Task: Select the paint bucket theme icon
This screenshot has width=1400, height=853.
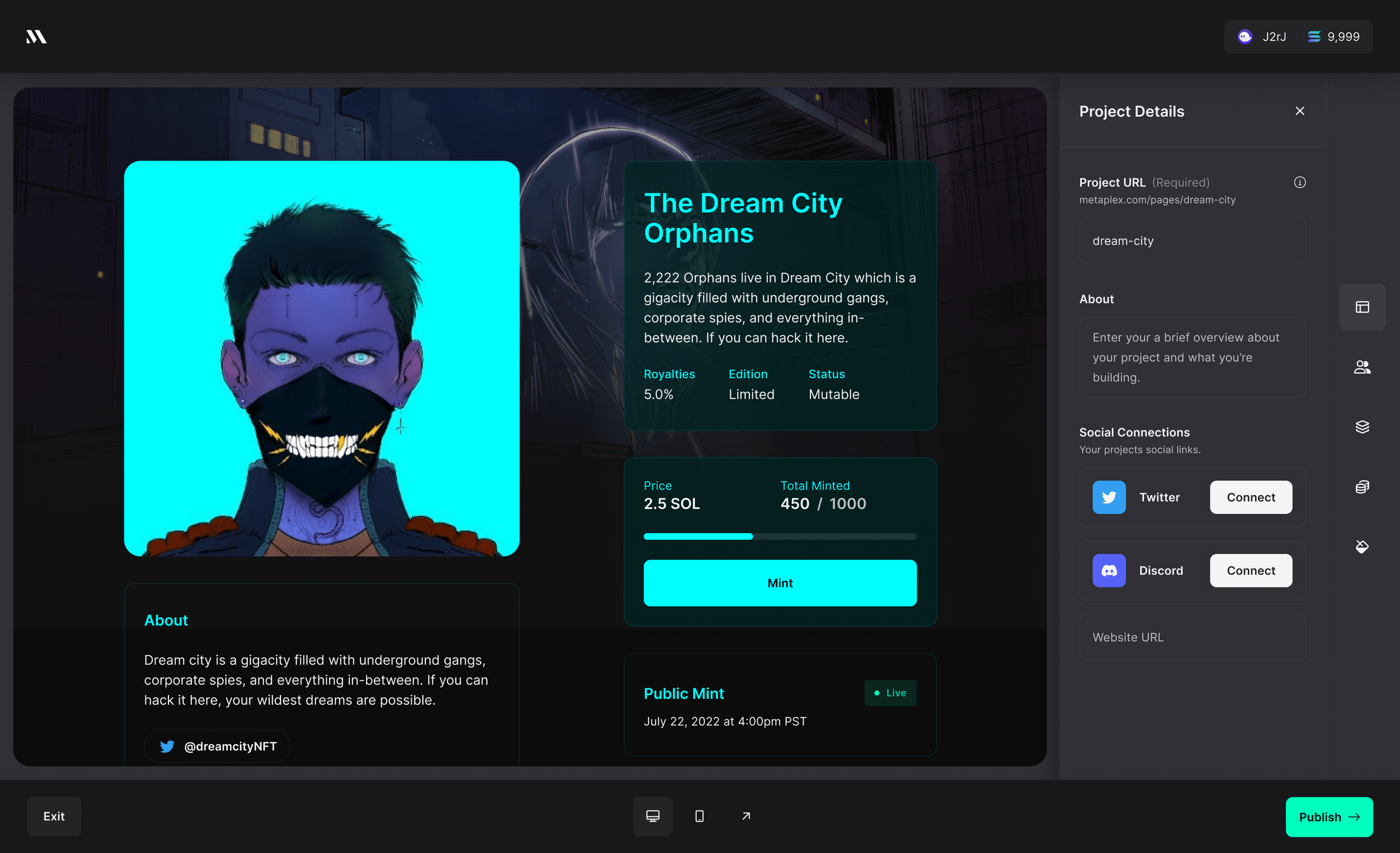Action: point(1362,547)
